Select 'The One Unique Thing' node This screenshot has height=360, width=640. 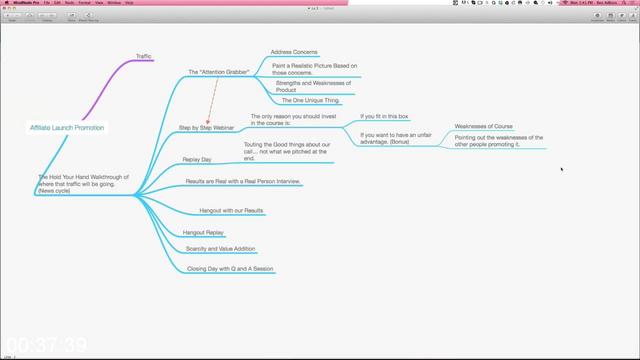[310, 100]
